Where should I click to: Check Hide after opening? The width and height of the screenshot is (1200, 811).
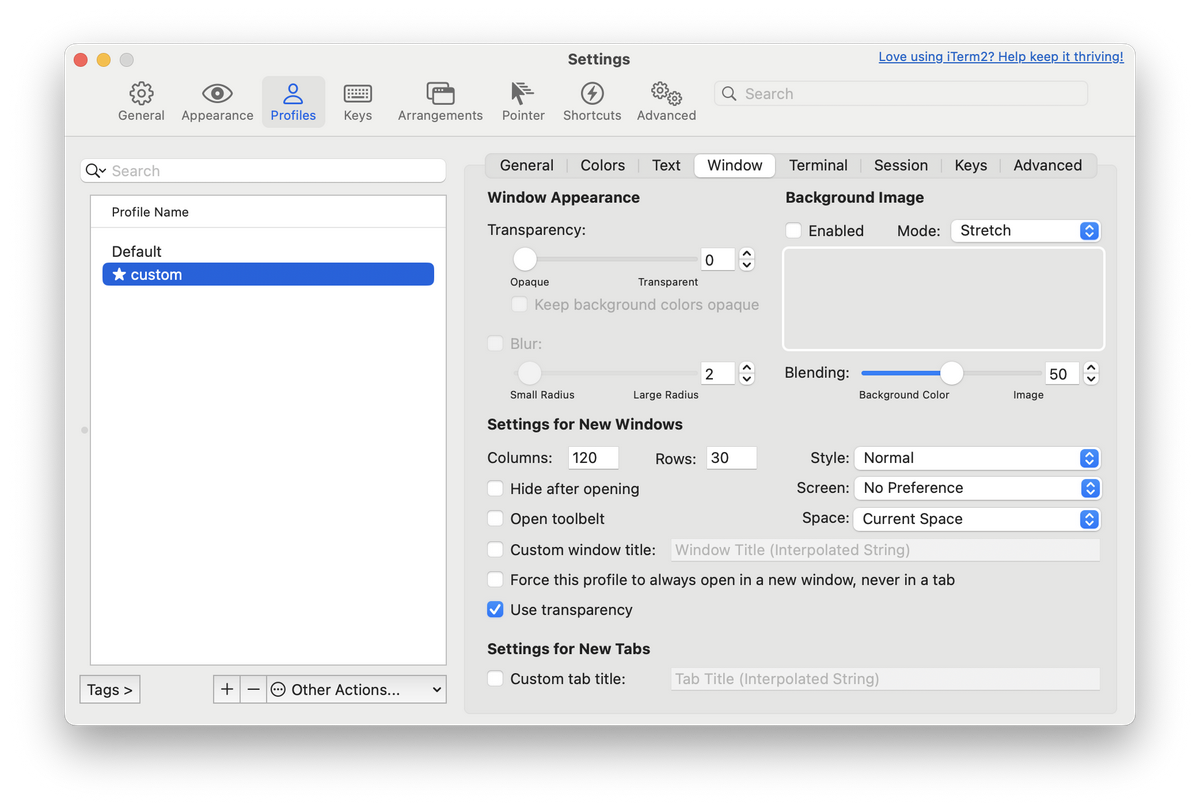495,489
